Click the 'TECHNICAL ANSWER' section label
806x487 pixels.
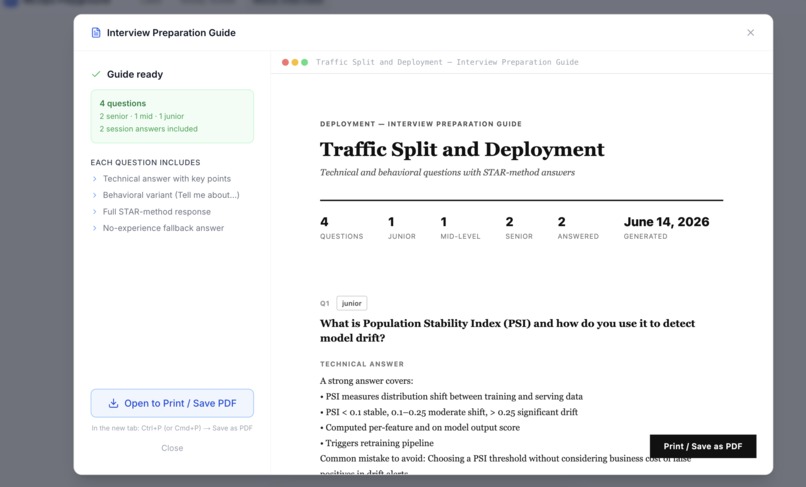(362, 364)
